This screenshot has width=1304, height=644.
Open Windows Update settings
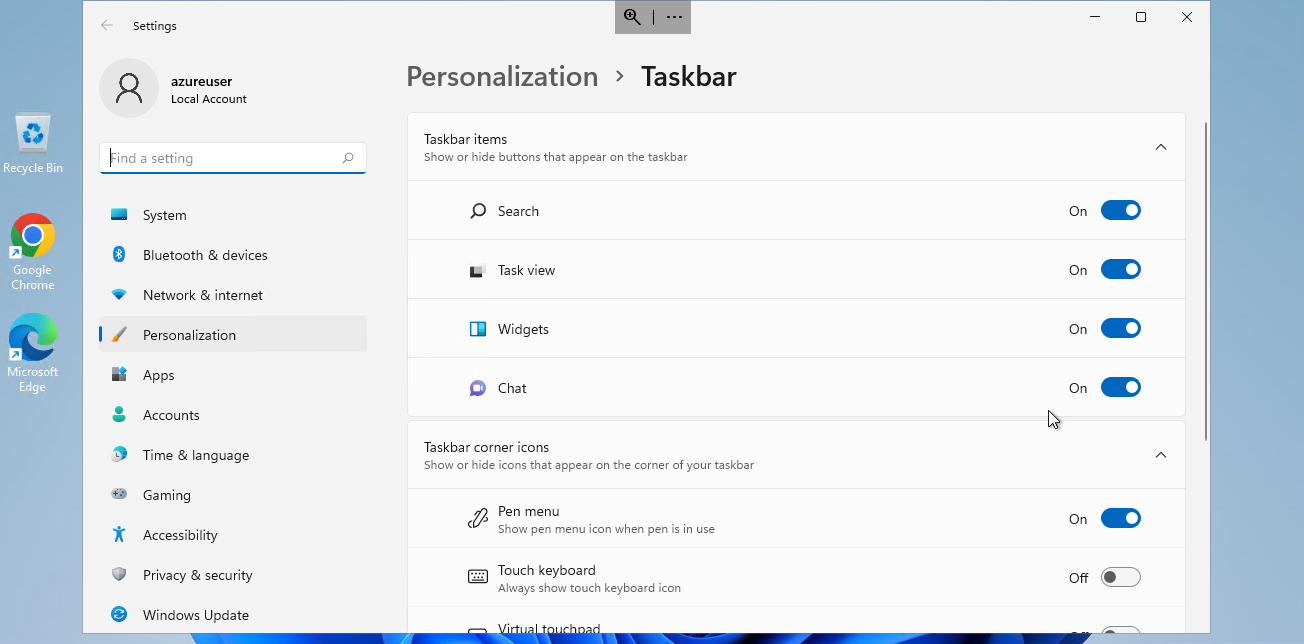point(233,615)
